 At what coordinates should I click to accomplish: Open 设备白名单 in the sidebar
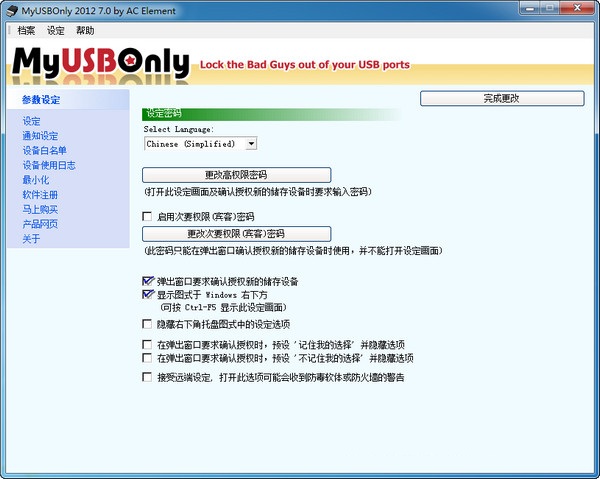44,150
